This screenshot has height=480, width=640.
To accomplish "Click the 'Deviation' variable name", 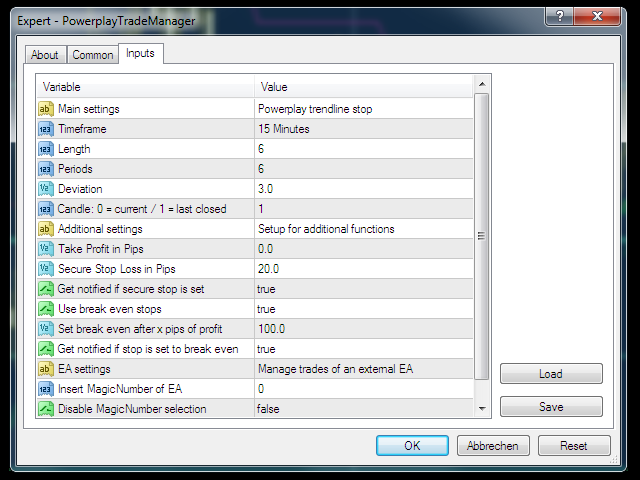I will click(x=80, y=189).
